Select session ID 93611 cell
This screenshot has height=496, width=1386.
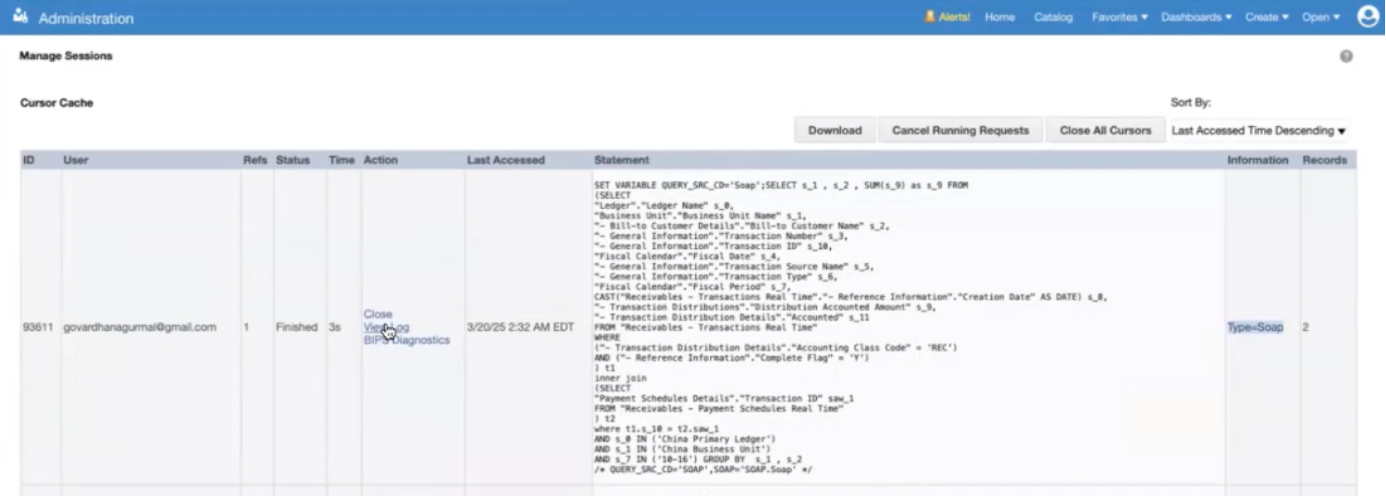(x=39, y=327)
